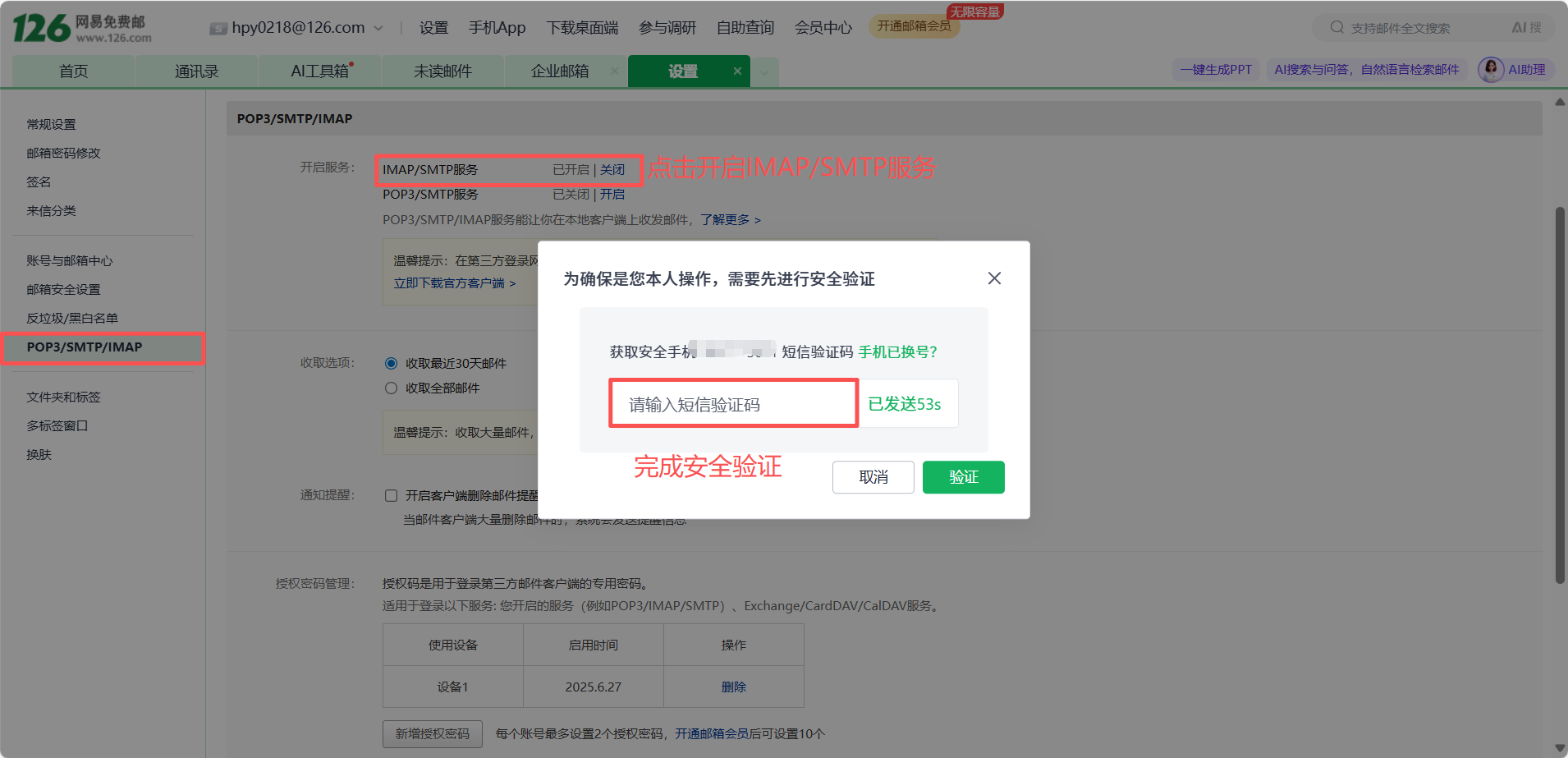Viewport: 1568px width, 758px height.
Task: Click the AI搜 icon in search box
Action: (x=1526, y=27)
